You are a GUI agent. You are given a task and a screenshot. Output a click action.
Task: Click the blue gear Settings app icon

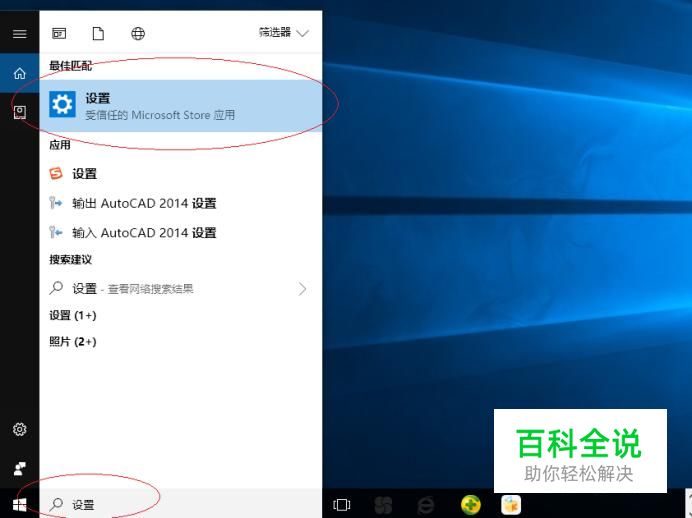coord(62,105)
